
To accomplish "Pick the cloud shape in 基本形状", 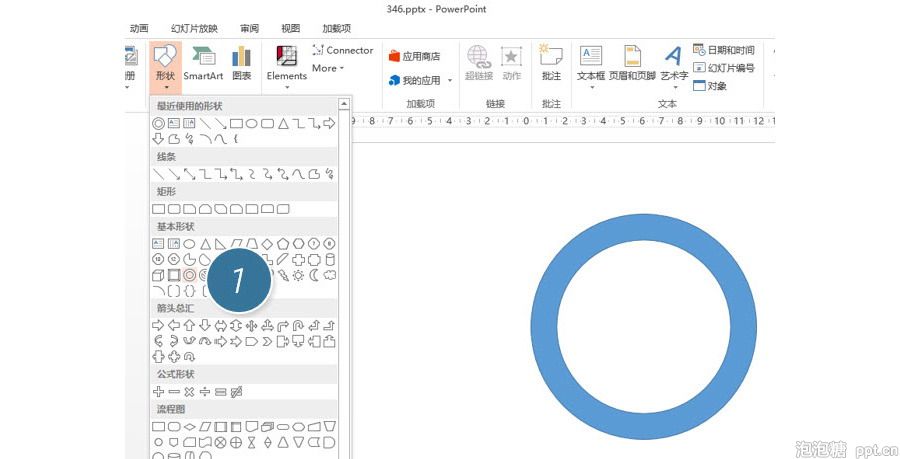I will [x=329, y=275].
